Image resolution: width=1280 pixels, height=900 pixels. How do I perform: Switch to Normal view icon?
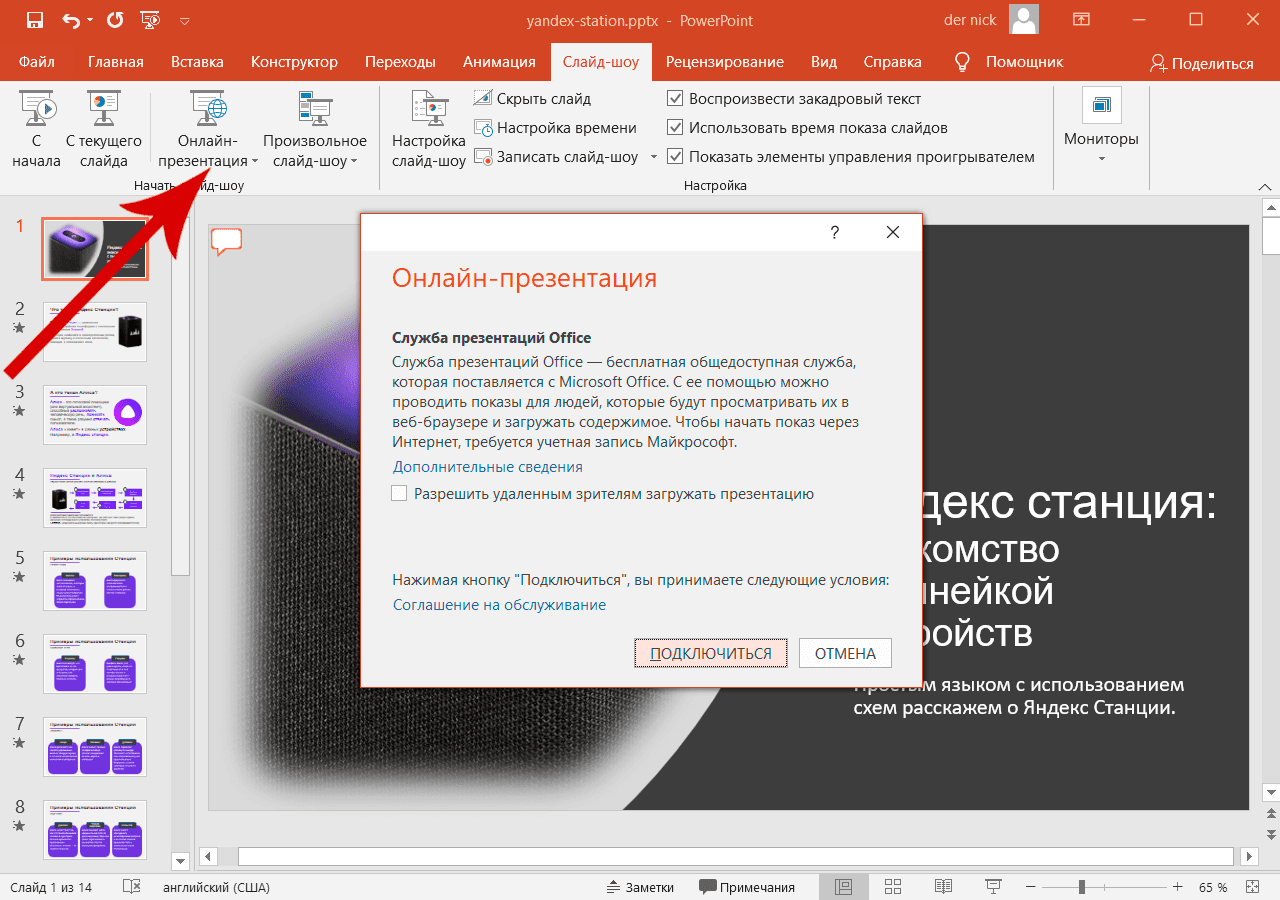(x=843, y=887)
